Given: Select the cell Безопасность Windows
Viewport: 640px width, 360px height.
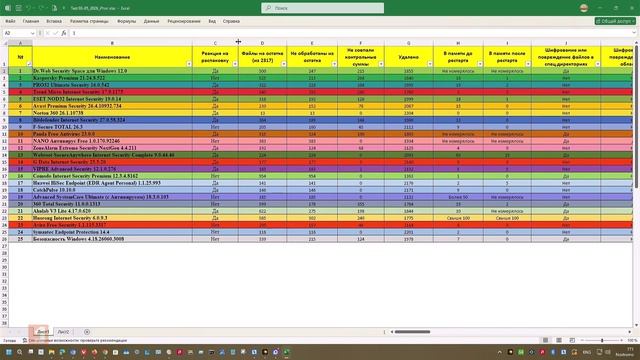Looking at the screenshot, I should (112, 239).
